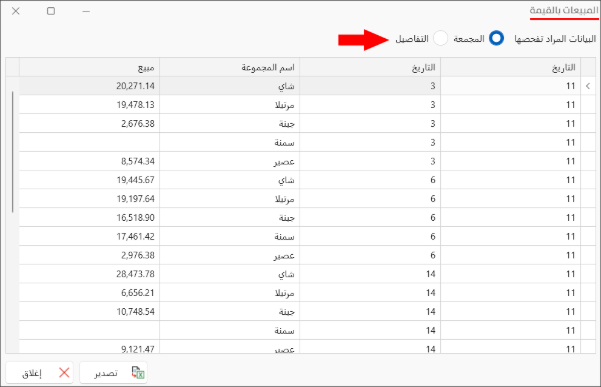The image size is (601, 387).
Task: Click the row indicator arrow on first row
Action: 588,86
